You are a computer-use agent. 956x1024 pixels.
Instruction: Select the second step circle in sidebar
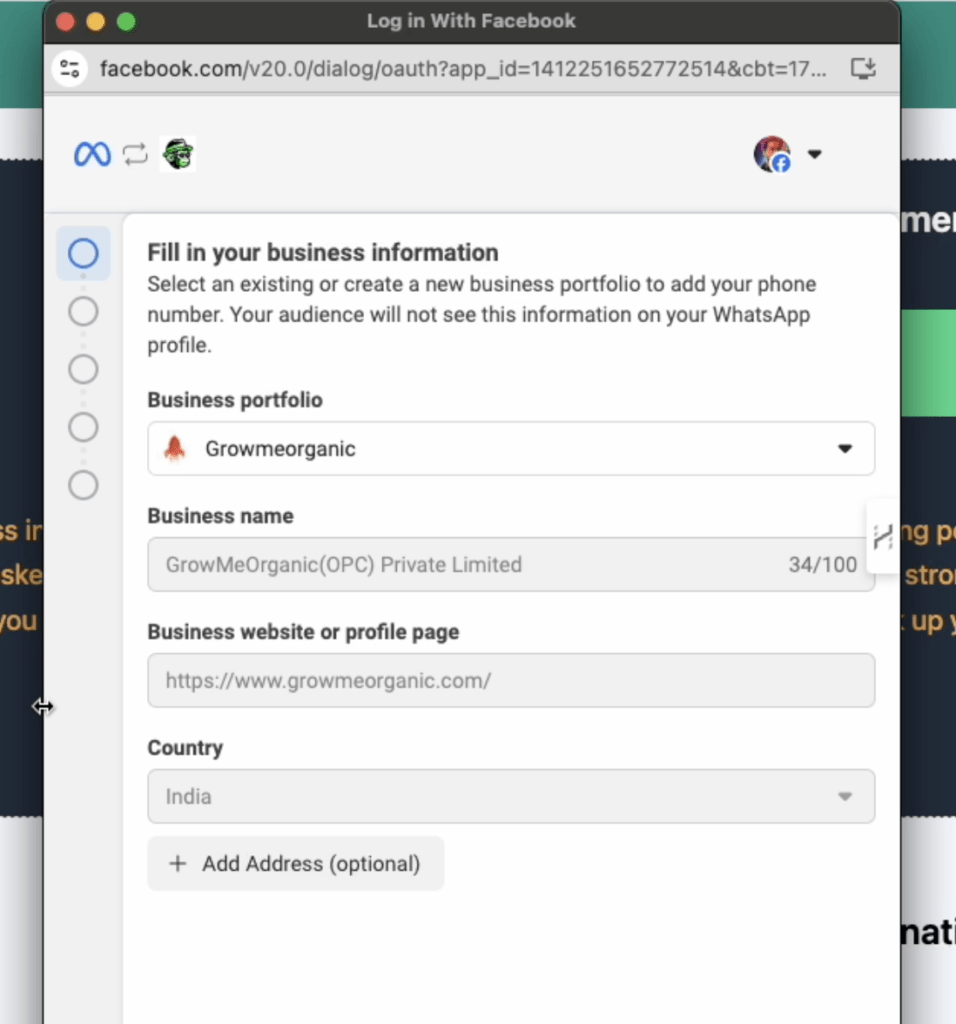(x=83, y=312)
